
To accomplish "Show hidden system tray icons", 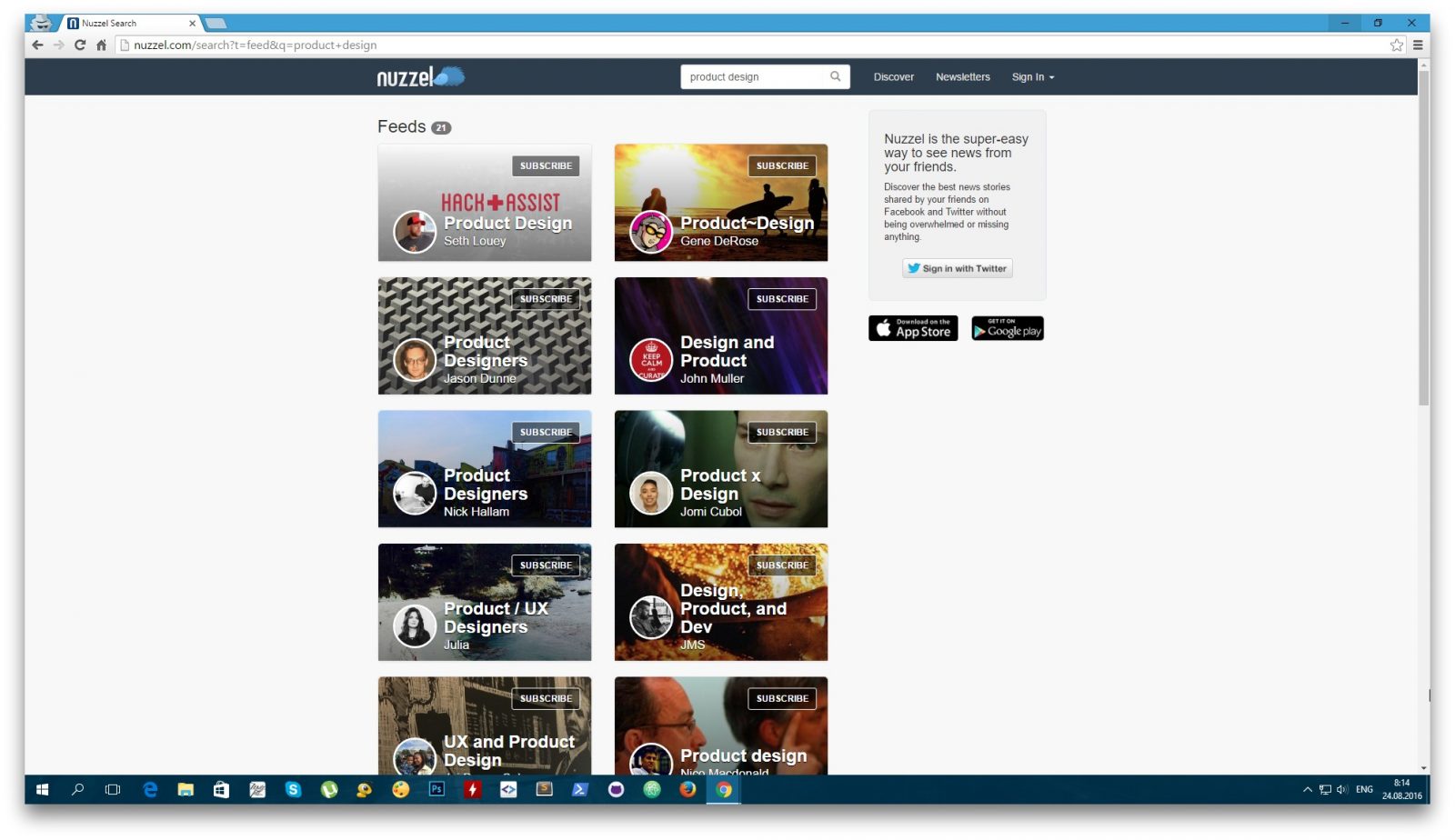I will 1307,789.
